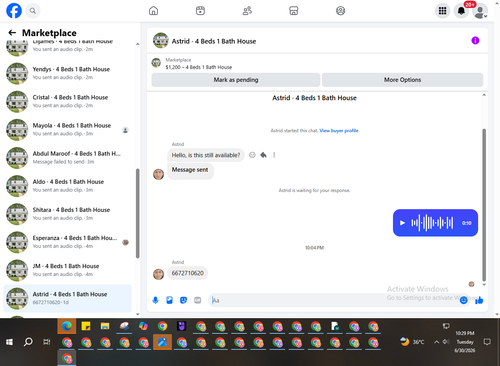
Task: Click conversation list scrollbar thumb
Action: [x=137, y=213]
